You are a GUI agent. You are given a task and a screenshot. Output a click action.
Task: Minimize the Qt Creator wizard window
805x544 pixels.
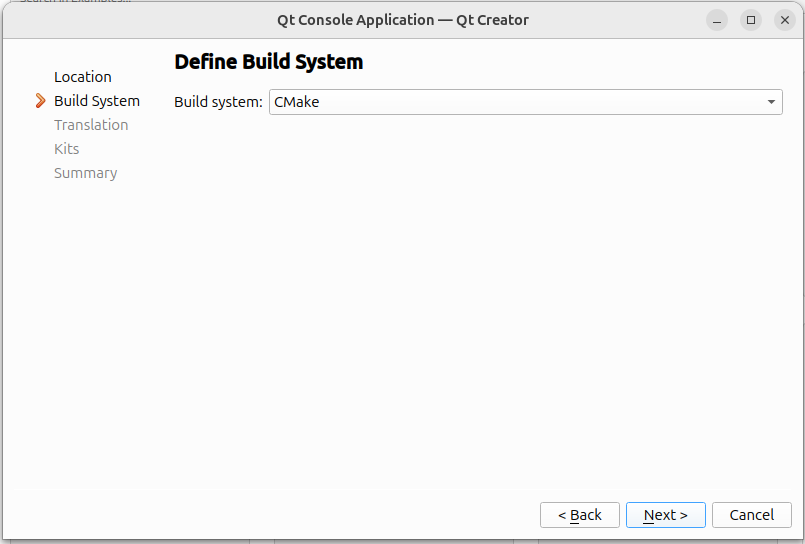(717, 20)
